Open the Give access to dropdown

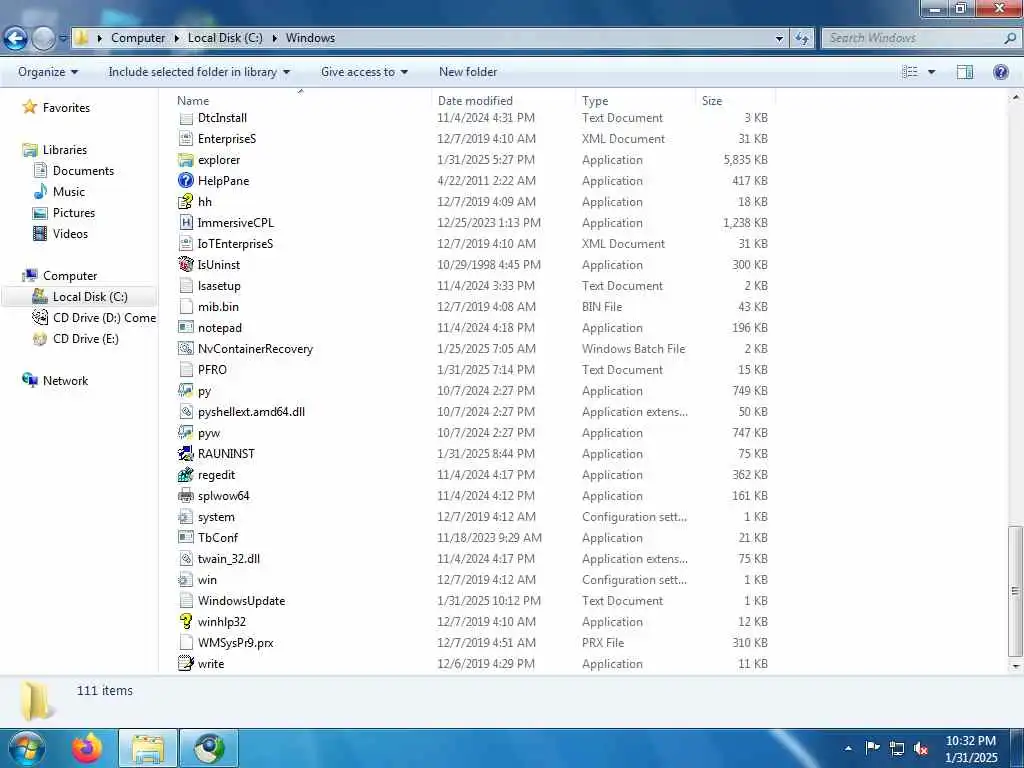364,72
